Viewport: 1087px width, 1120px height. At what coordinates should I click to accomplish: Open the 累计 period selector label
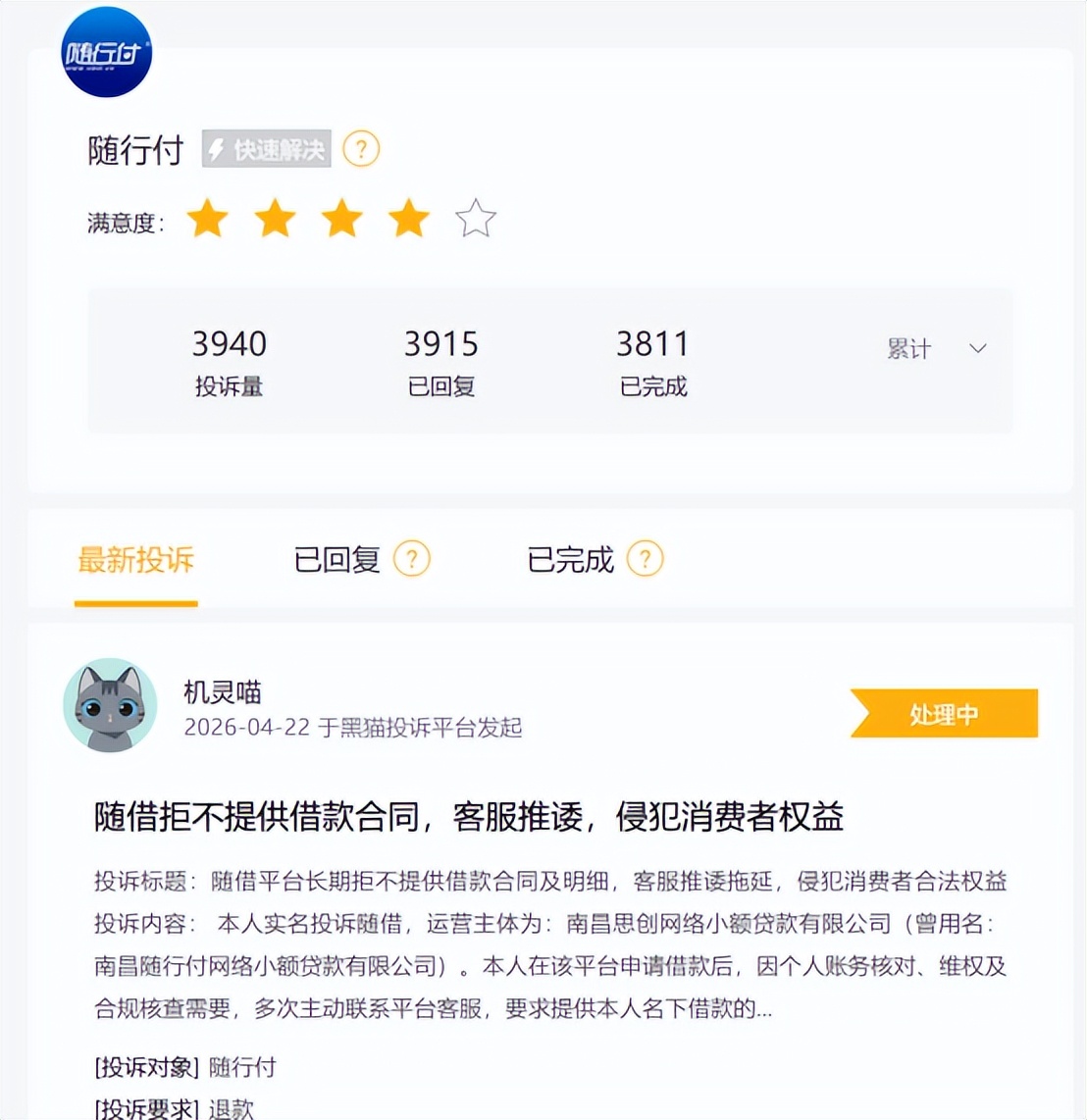[909, 348]
